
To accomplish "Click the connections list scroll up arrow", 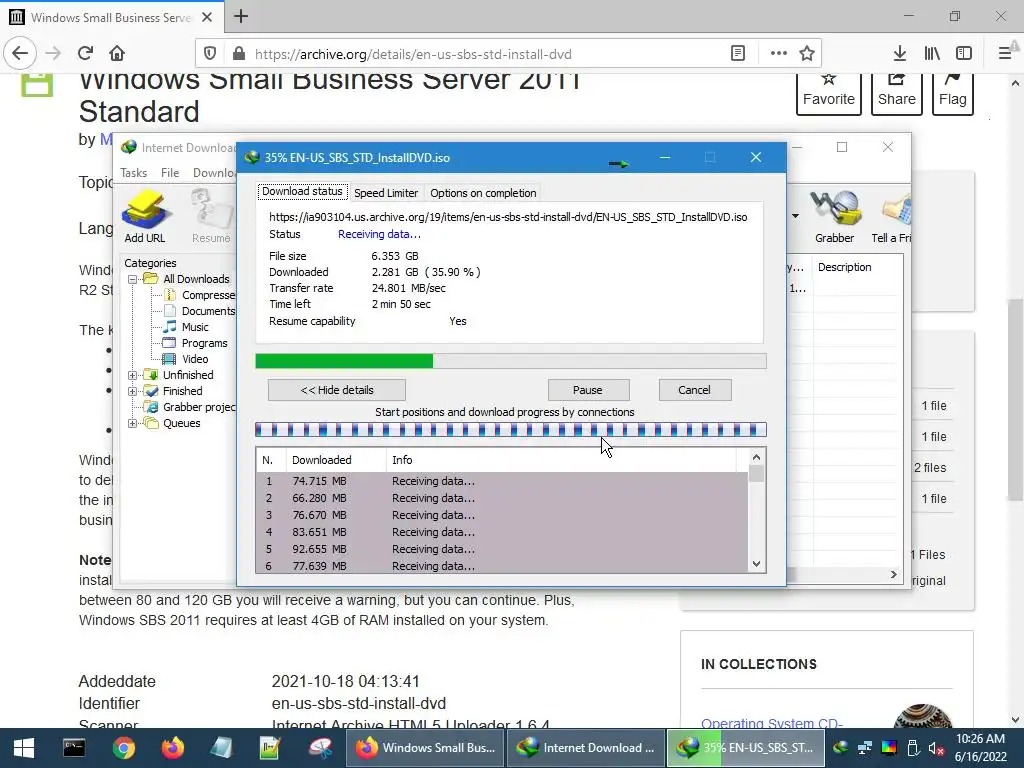I will coord(756,458).
